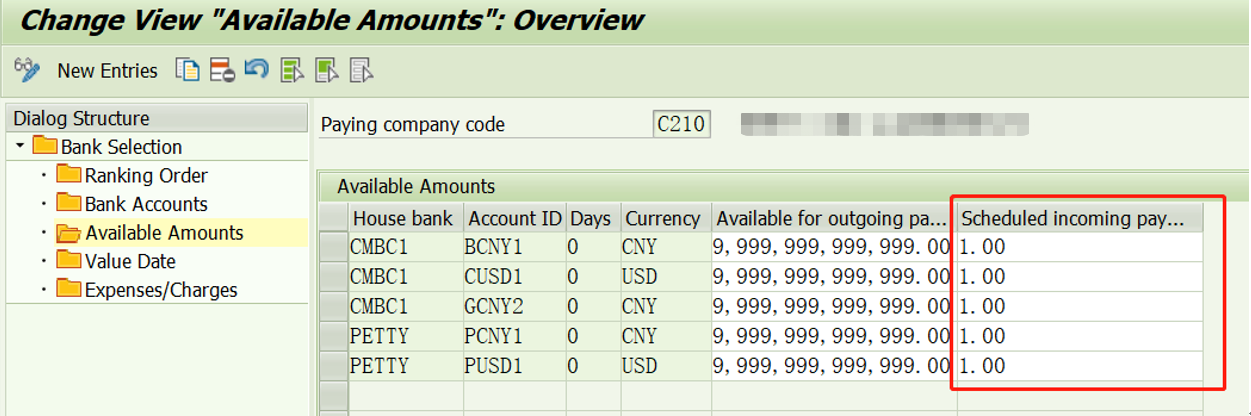Collapse the Bank Selection tree node
This screenshot has height=416, width=1251.
pos(20,146)
